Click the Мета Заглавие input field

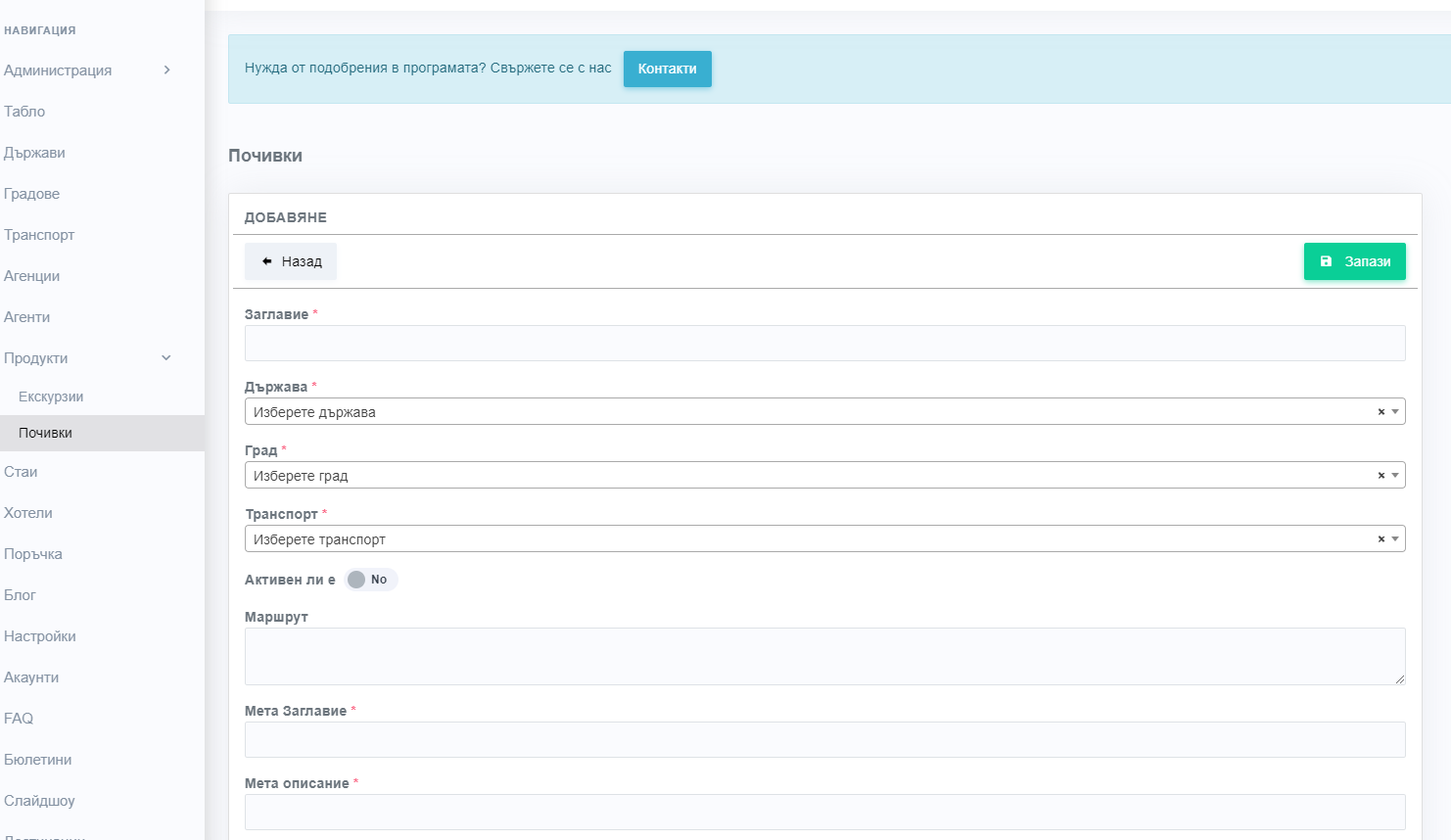click(824, 740)
